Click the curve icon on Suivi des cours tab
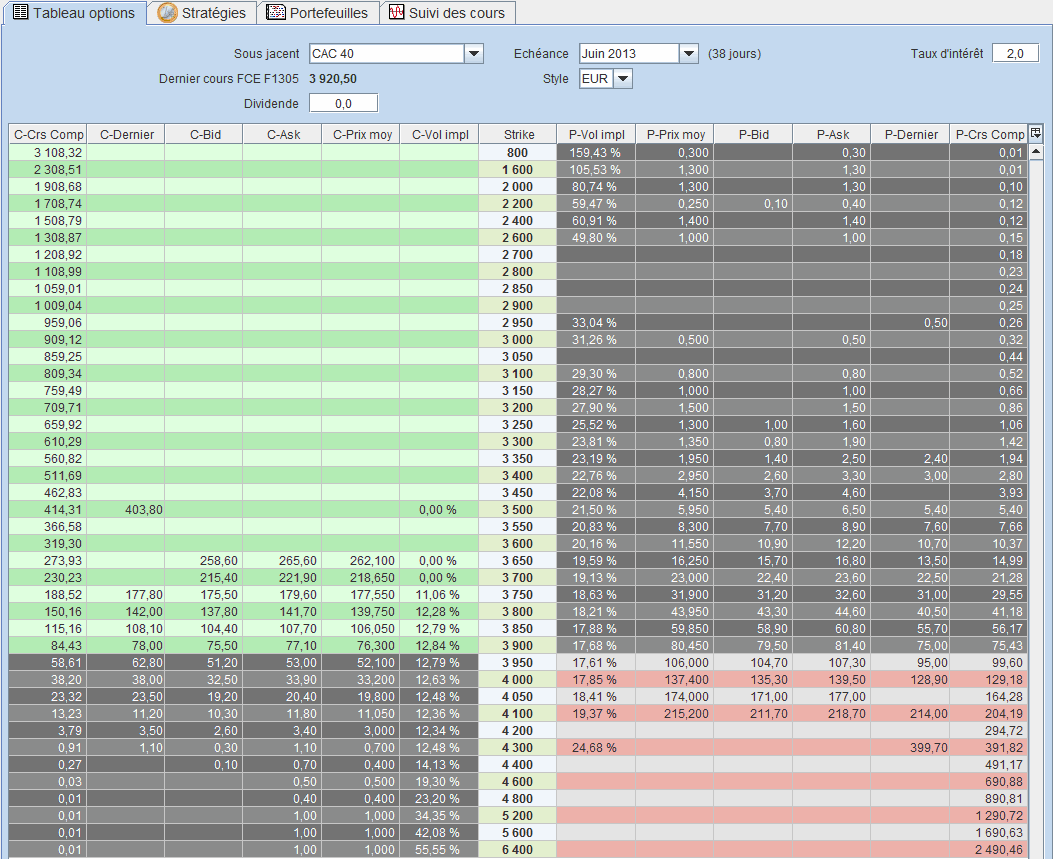 [x=395, y=13]
